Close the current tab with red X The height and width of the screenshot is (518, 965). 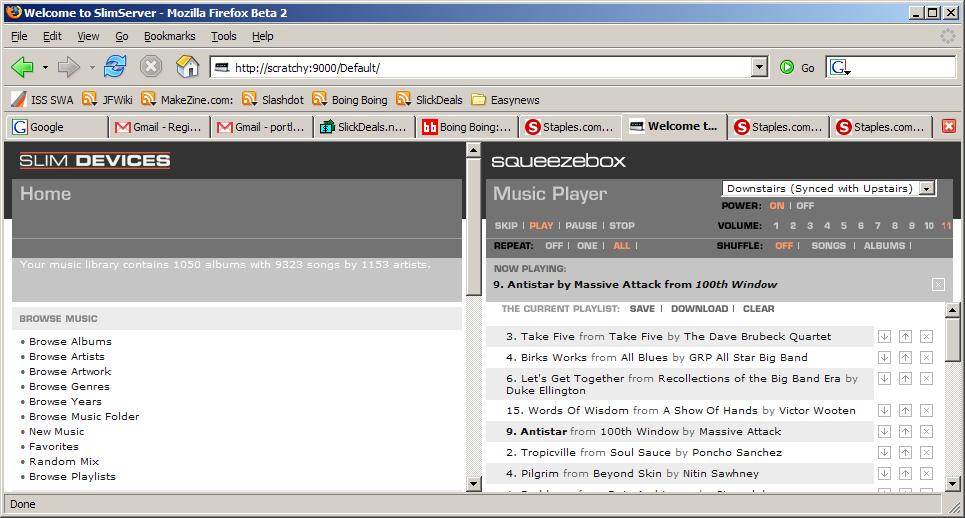coord(949,127)
